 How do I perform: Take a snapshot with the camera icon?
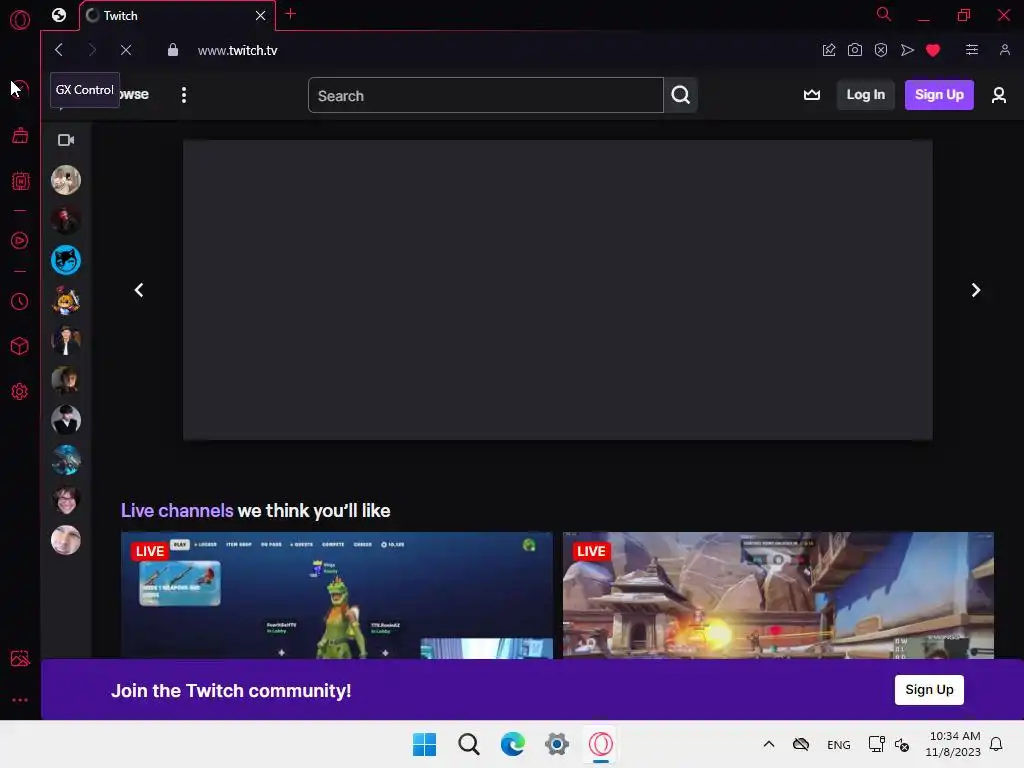pos(854,50)
